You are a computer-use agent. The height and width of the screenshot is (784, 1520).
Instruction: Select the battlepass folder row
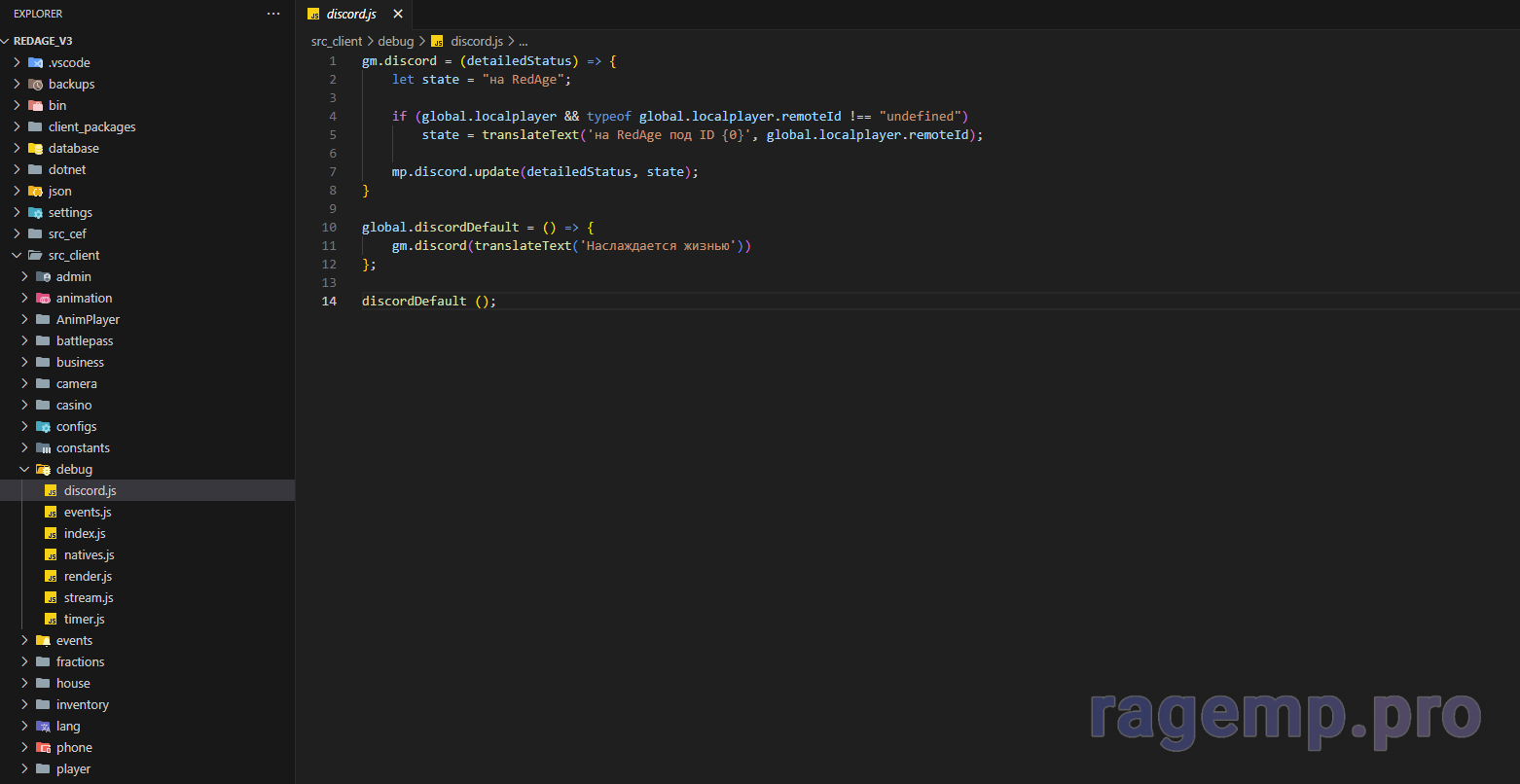[147, 340]
